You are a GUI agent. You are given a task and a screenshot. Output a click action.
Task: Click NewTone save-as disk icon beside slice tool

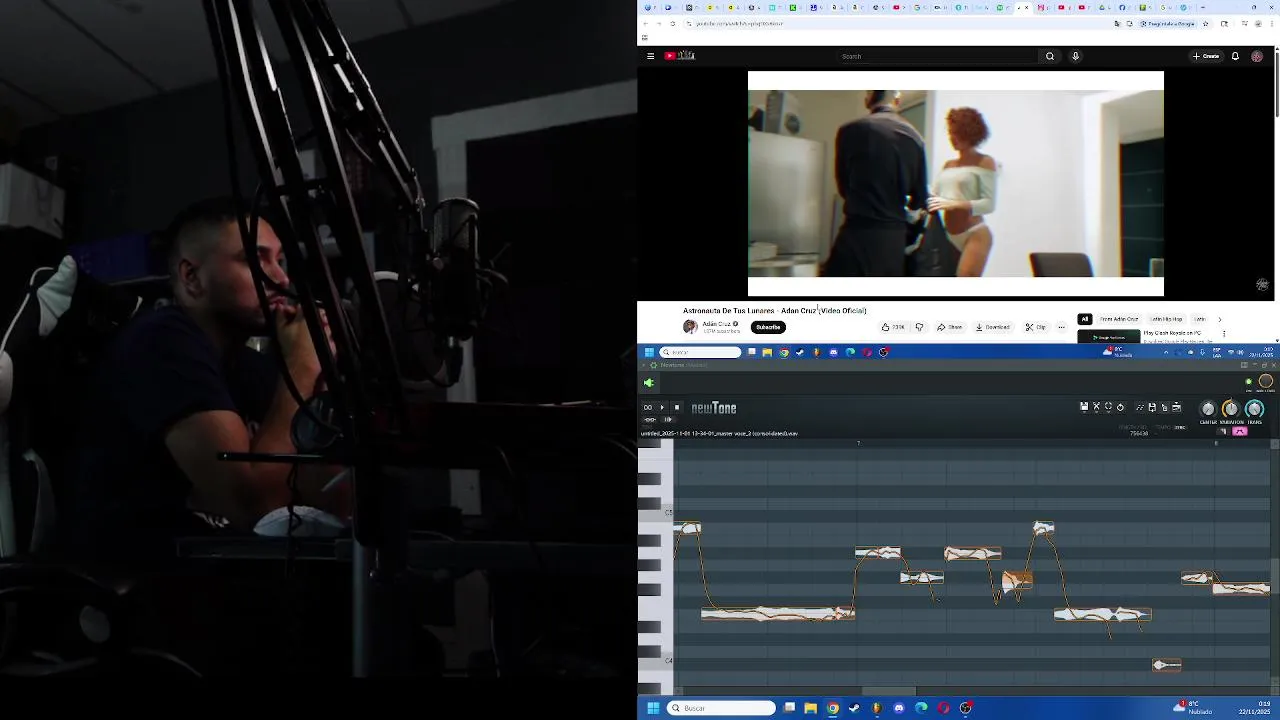pos(1152,407)
